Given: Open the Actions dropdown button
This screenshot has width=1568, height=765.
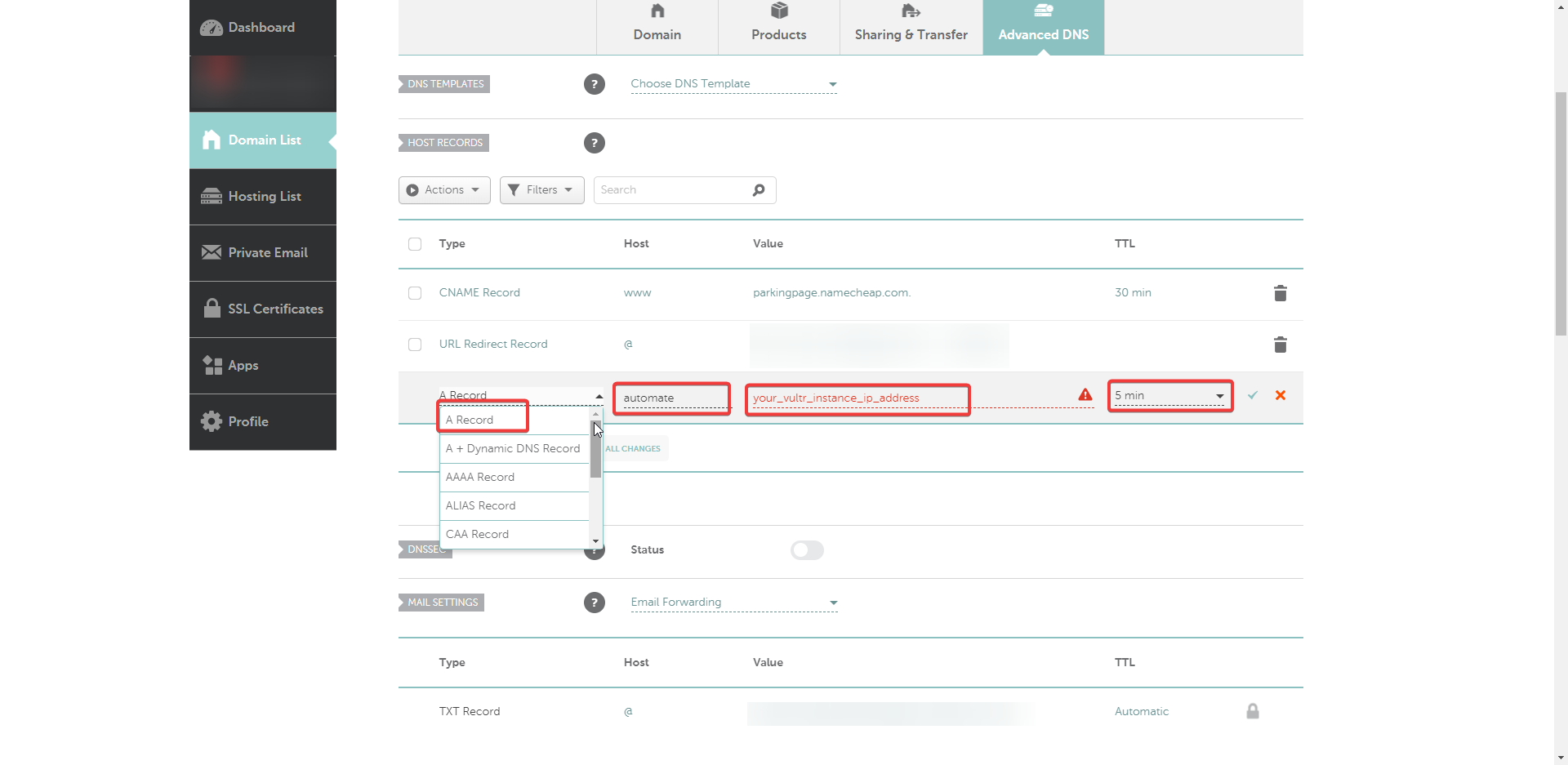Looking at the screenshot, I should pyautogui.click(x=444, y=190).
